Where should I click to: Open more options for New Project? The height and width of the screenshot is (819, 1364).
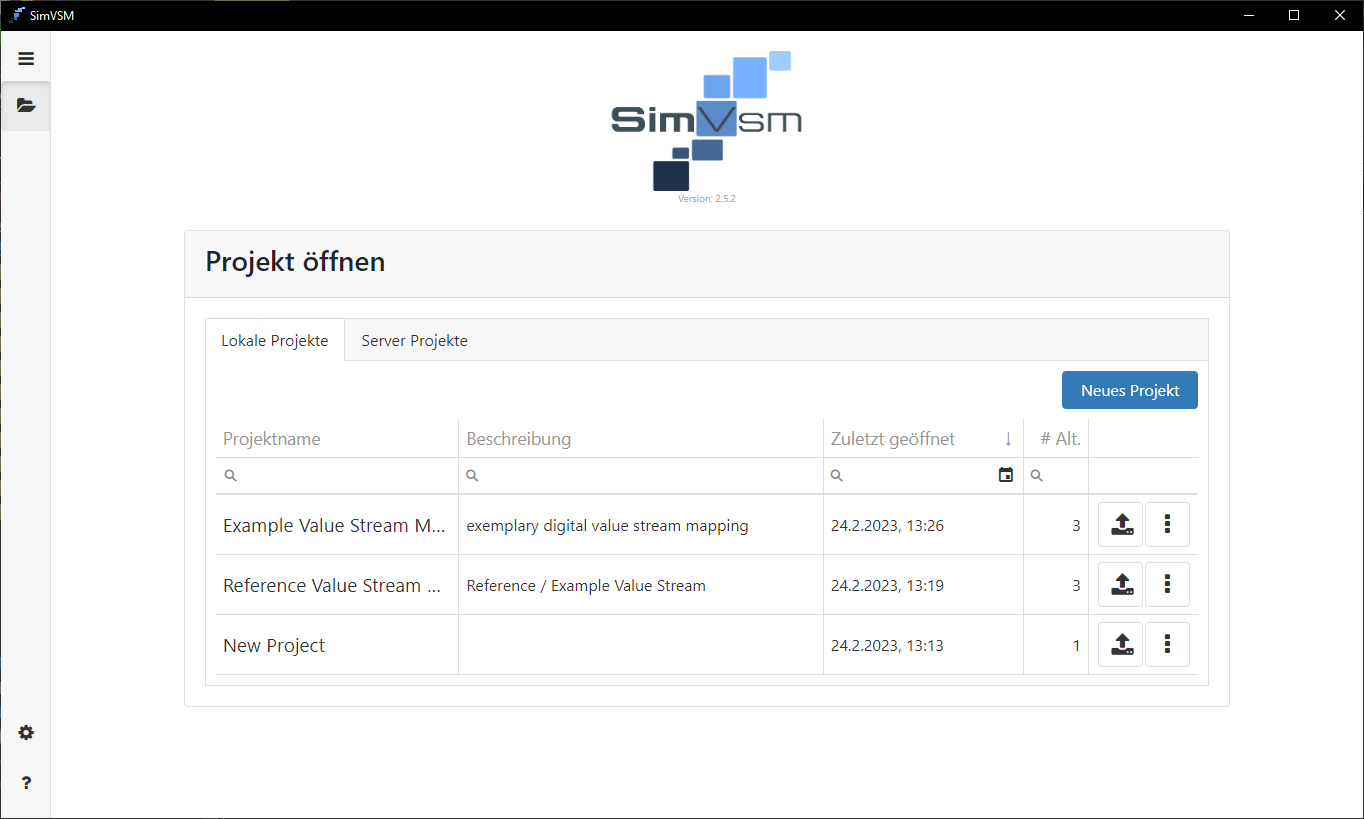1167,644
